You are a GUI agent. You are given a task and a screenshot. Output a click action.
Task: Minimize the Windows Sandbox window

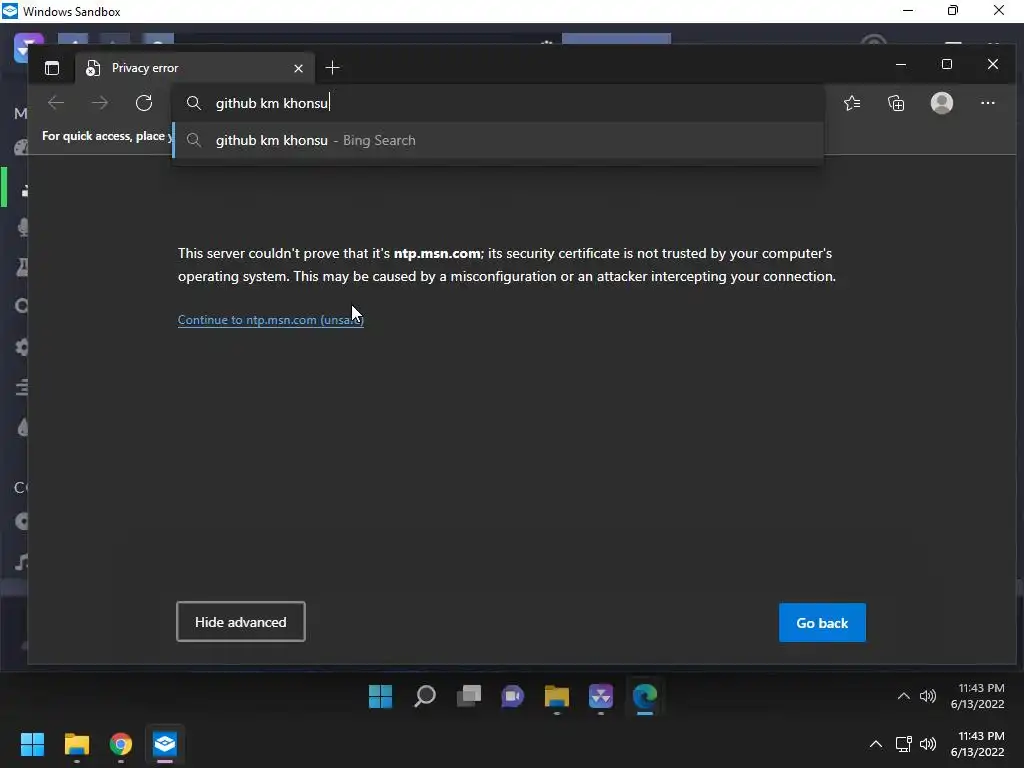pyautogui.click(x=908, y=10)
